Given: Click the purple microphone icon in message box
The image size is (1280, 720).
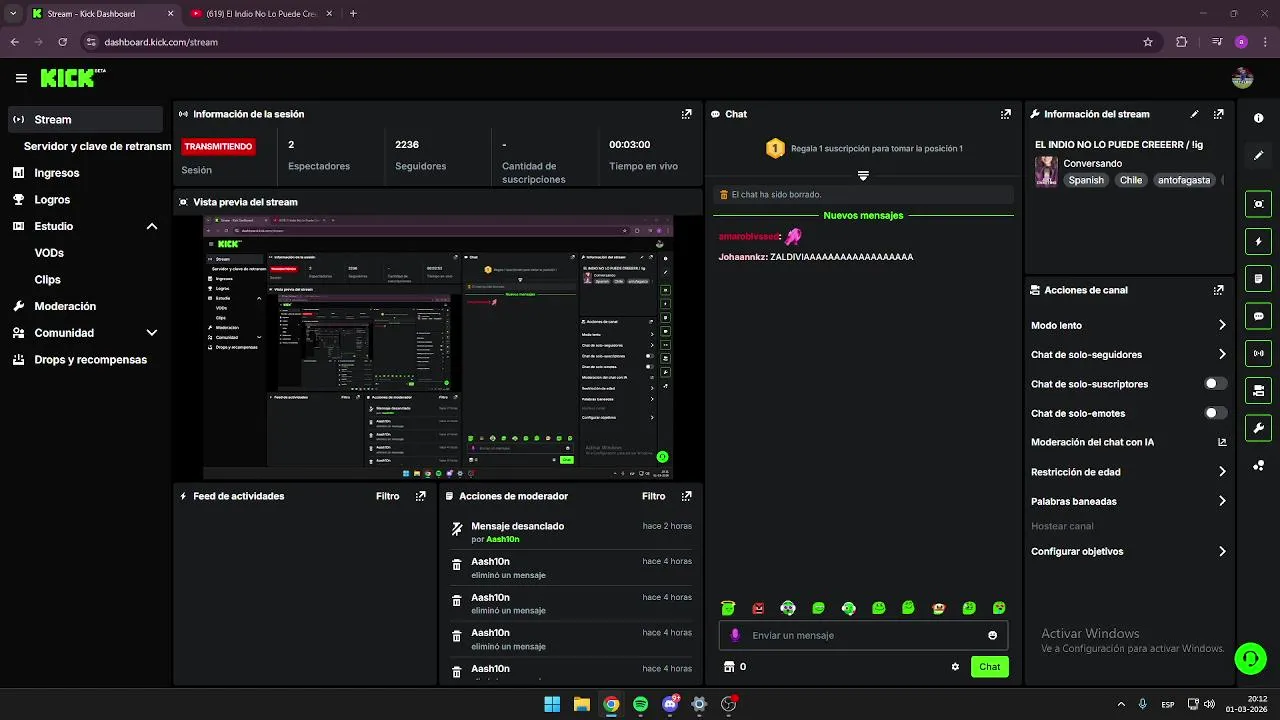Looking at the screenshot, I should pyautogui.click(x=735, y=635).
